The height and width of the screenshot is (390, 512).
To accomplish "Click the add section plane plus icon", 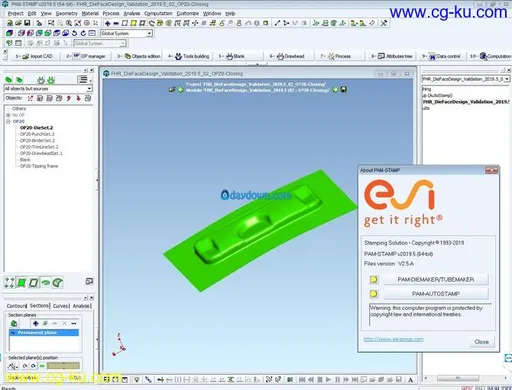I will [36, 323].
